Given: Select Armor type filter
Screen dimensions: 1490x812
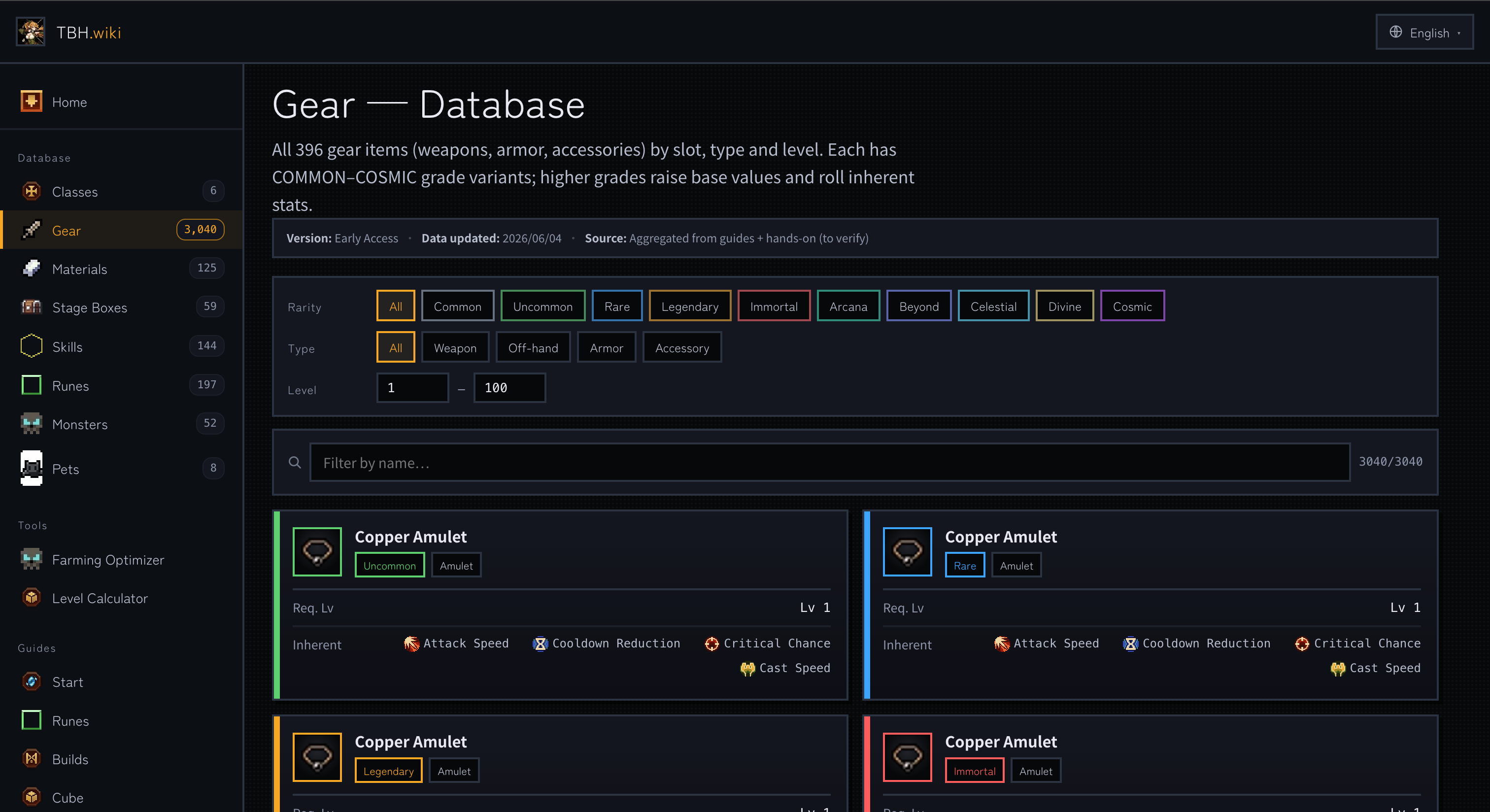Looking at the screenshot, I should [x=606, y=347].
